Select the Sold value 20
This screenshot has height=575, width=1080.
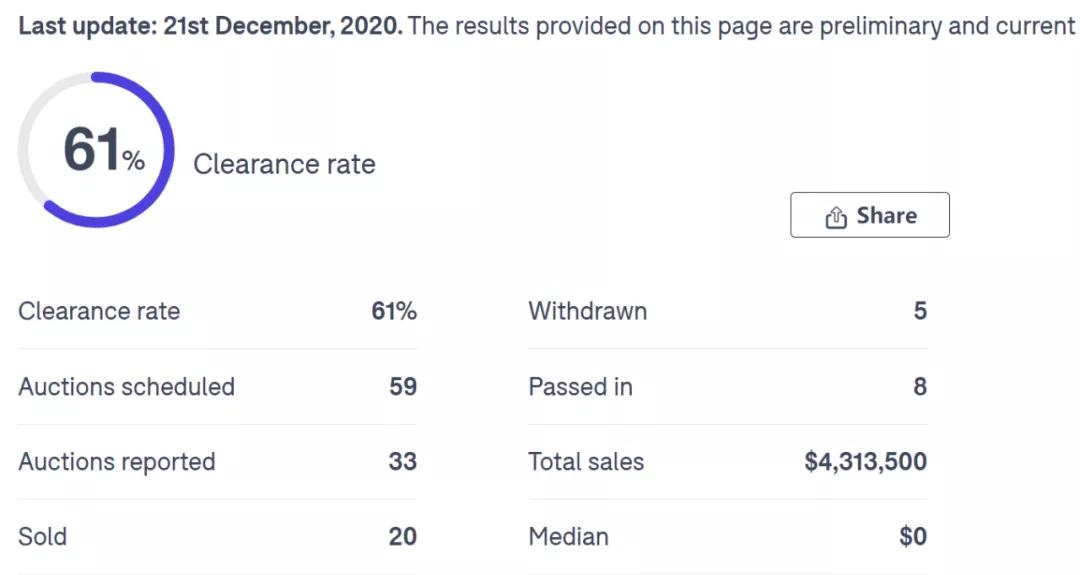pyautogui.click(x=403, y=536)
